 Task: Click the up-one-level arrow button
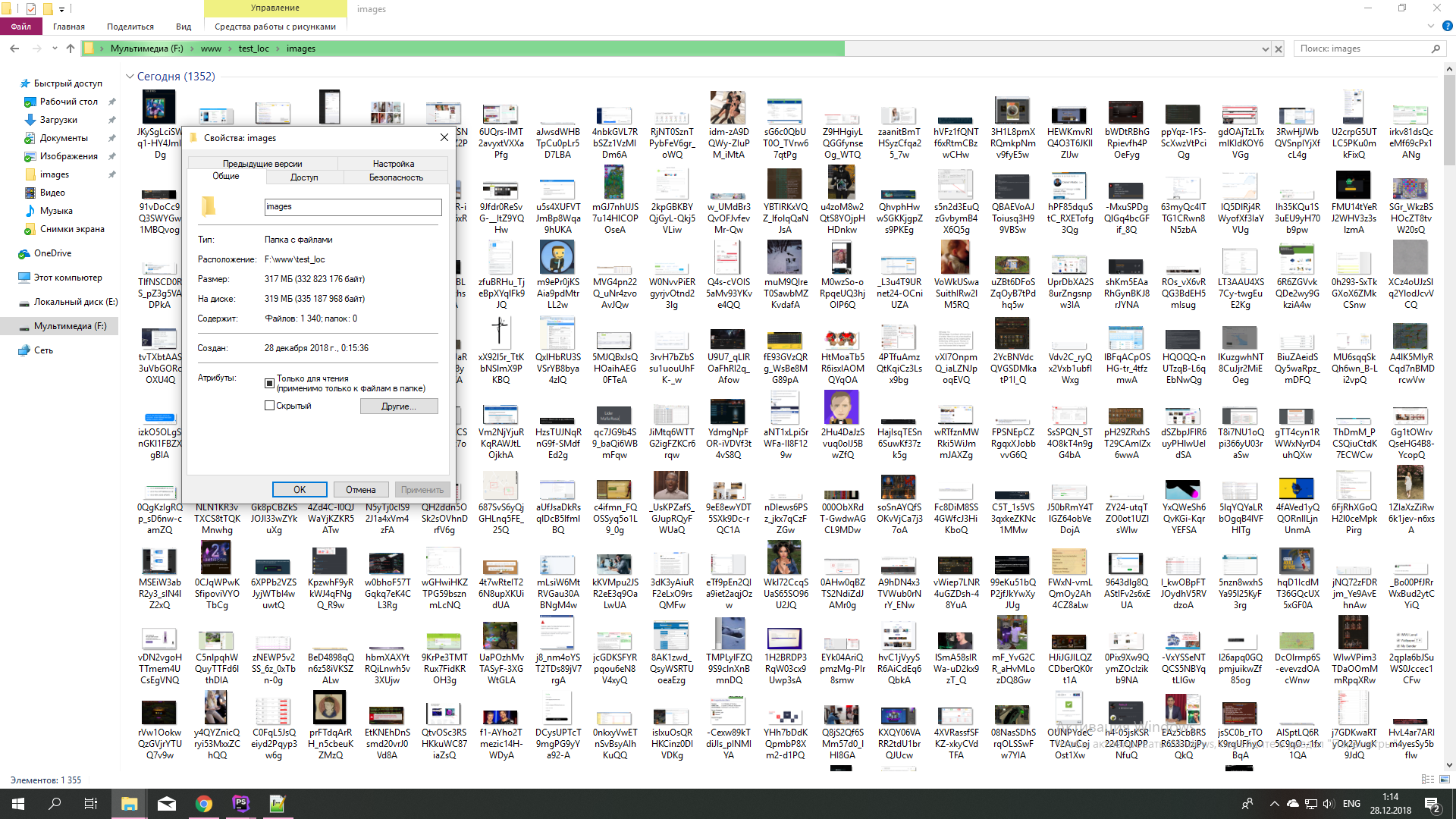[71, 49]
